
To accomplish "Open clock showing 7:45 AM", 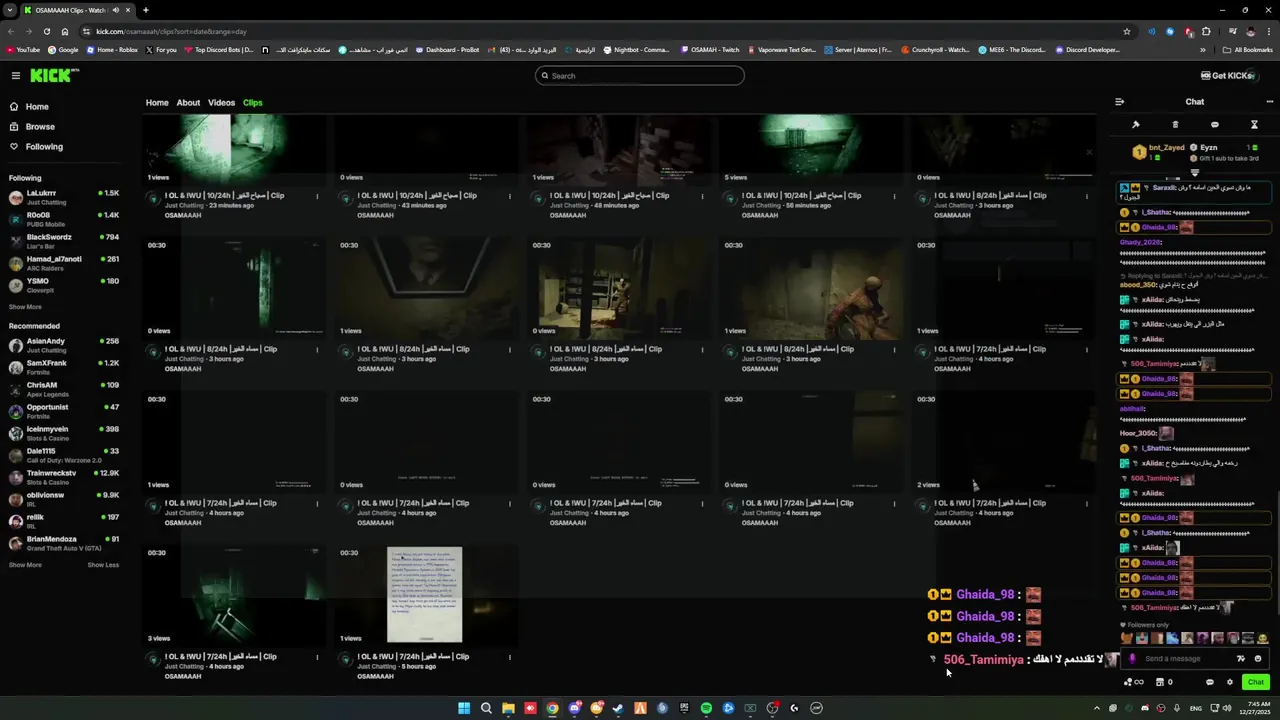I will [x=1254, y=708].
